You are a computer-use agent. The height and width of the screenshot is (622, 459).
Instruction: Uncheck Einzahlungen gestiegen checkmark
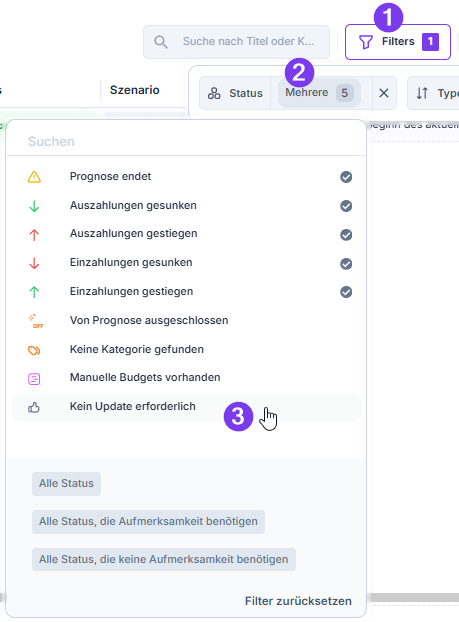[x=346, y=292]
